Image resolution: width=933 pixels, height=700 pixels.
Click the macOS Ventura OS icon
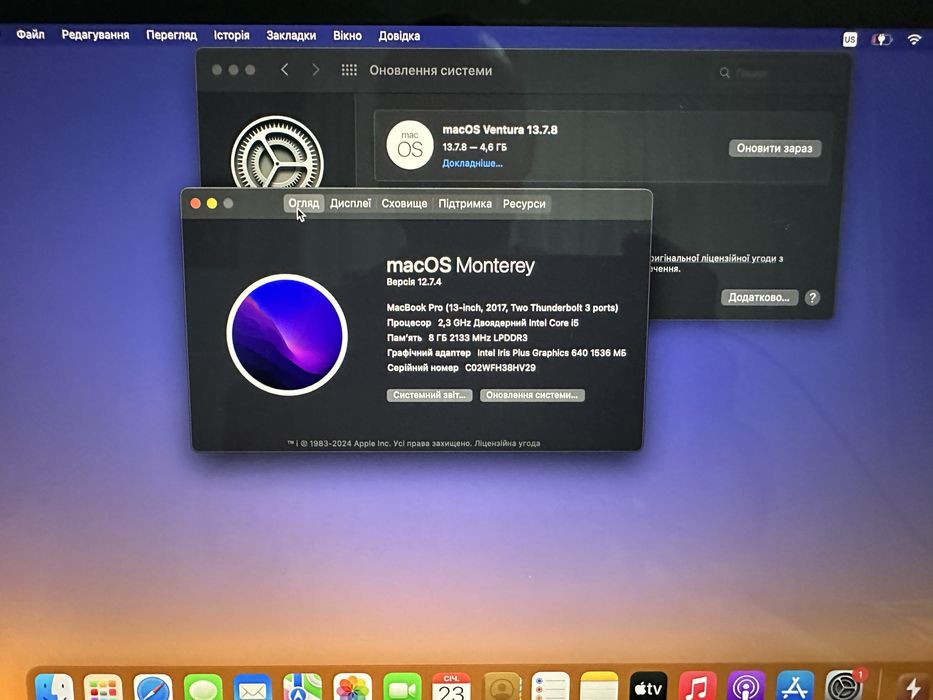(x=410, y=145)
